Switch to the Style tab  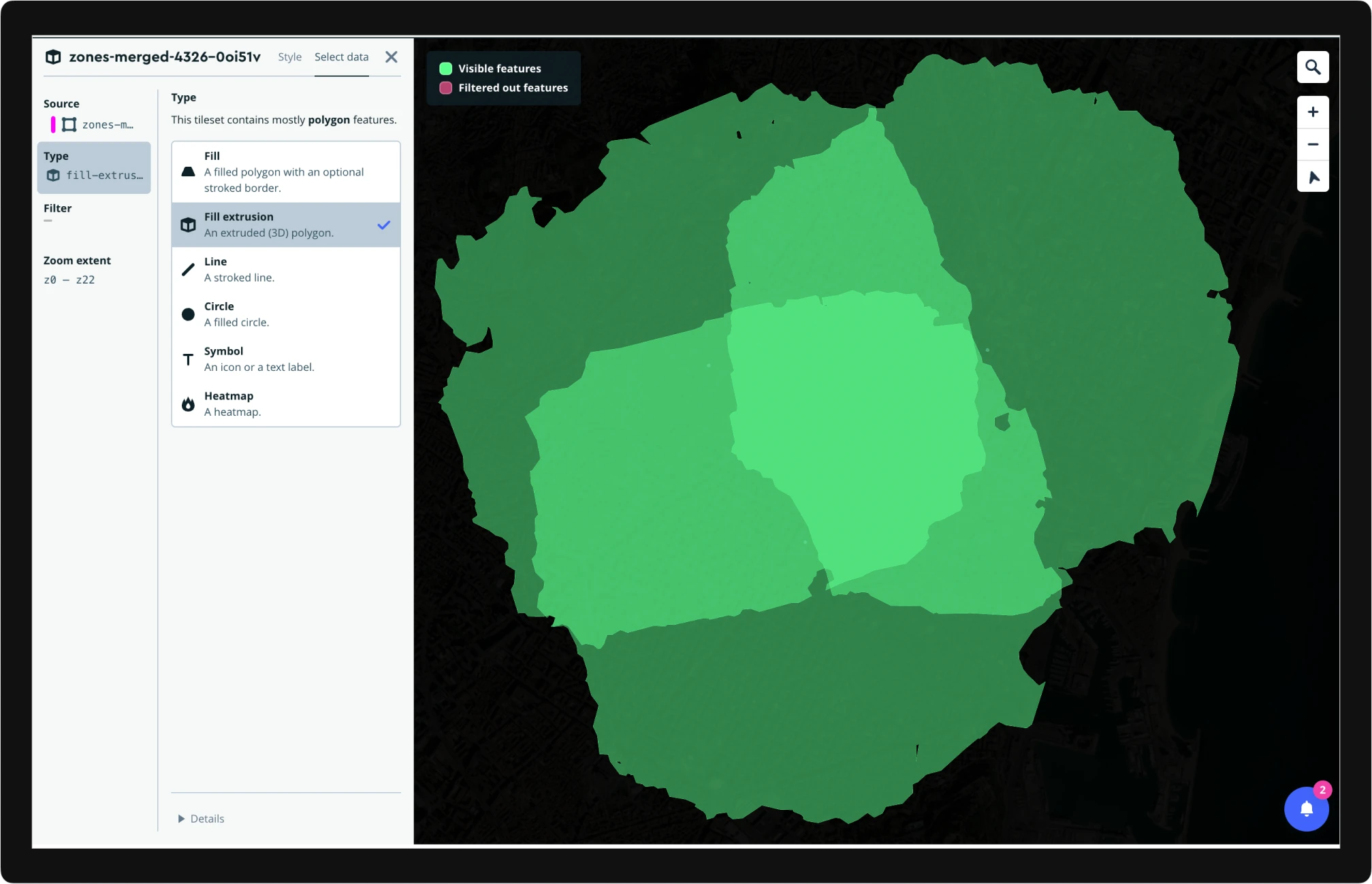[289, 57]
